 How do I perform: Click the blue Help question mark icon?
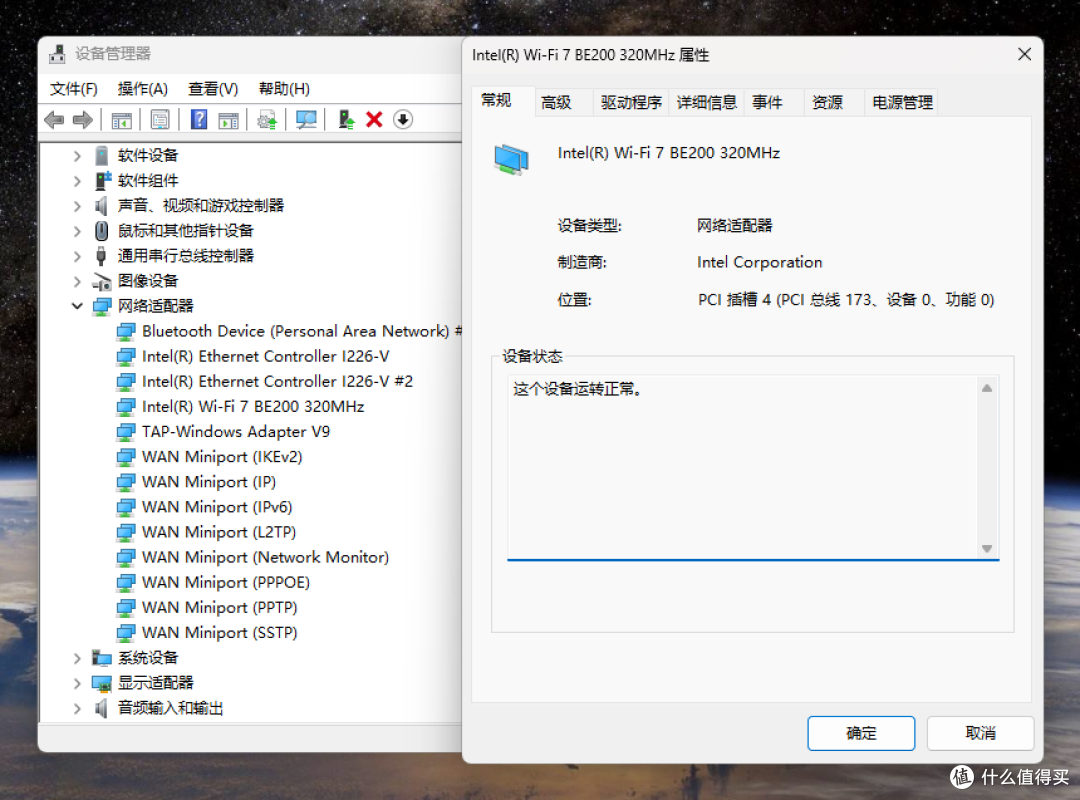click(x=199, y=120)
